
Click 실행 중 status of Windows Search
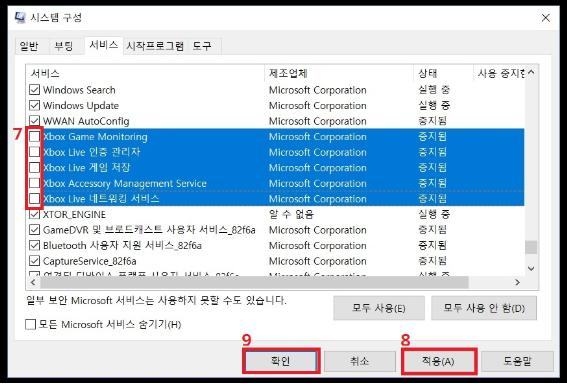434,90
